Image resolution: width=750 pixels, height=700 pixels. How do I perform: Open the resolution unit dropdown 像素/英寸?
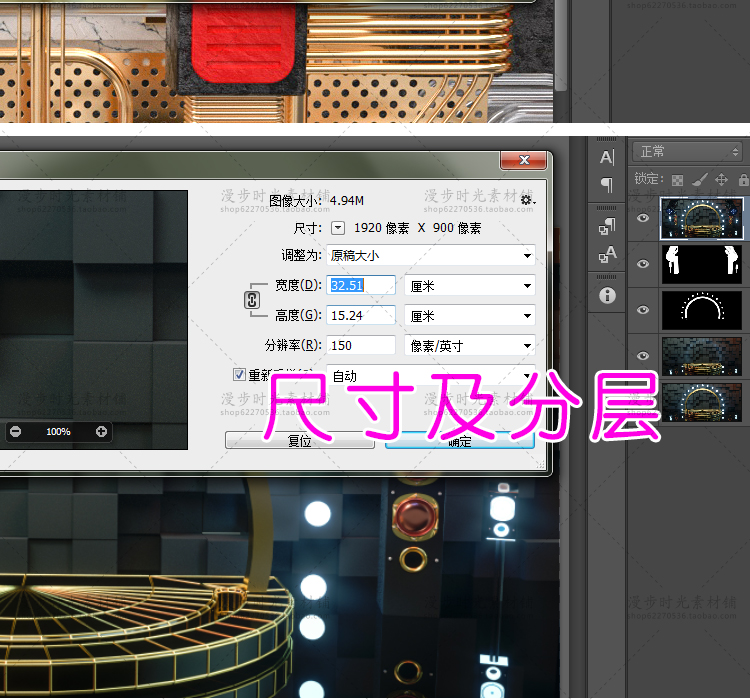[470, 346]
